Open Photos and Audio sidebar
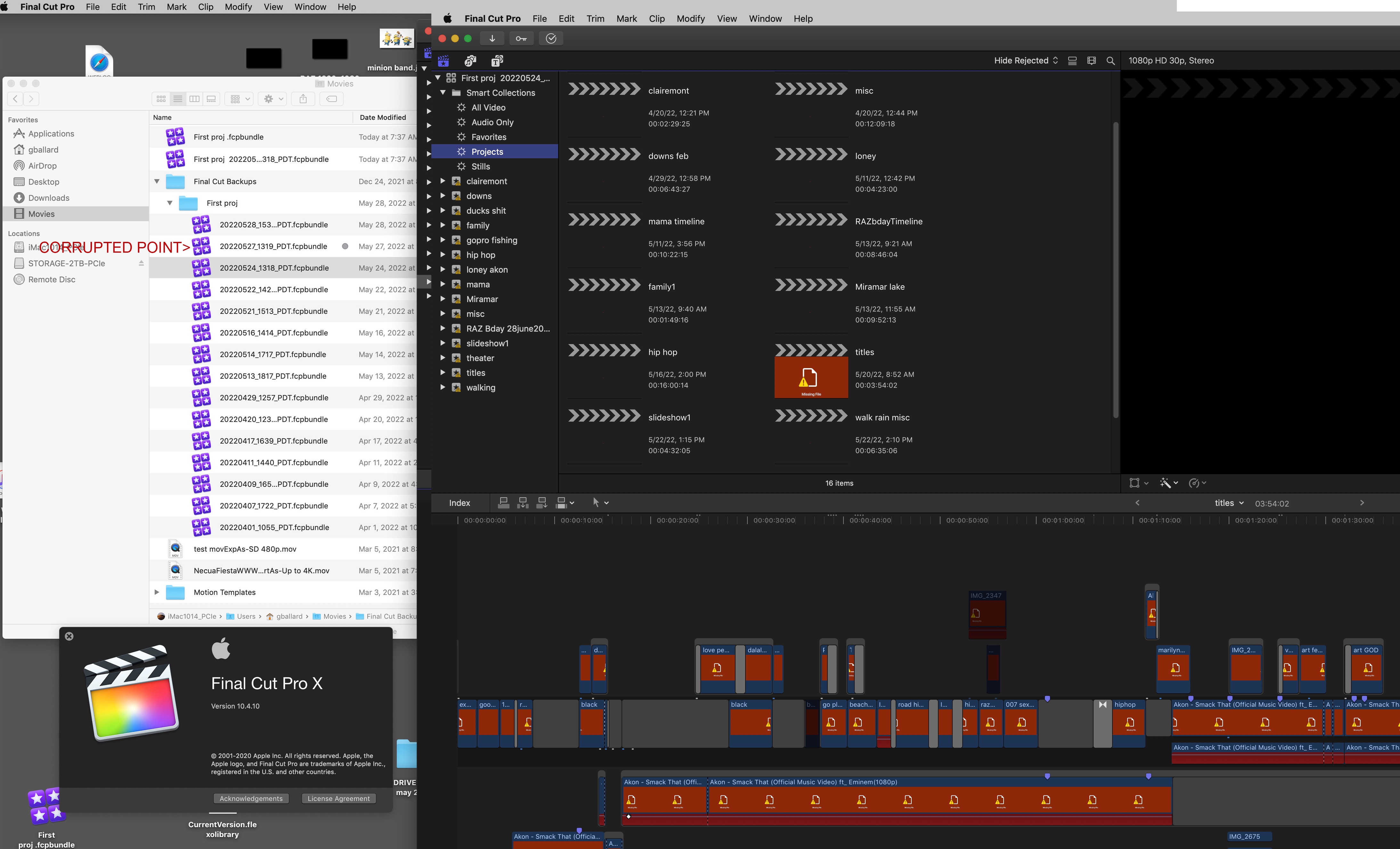The height and width of the screenshot is (849, 1400). tap(470, 61)
